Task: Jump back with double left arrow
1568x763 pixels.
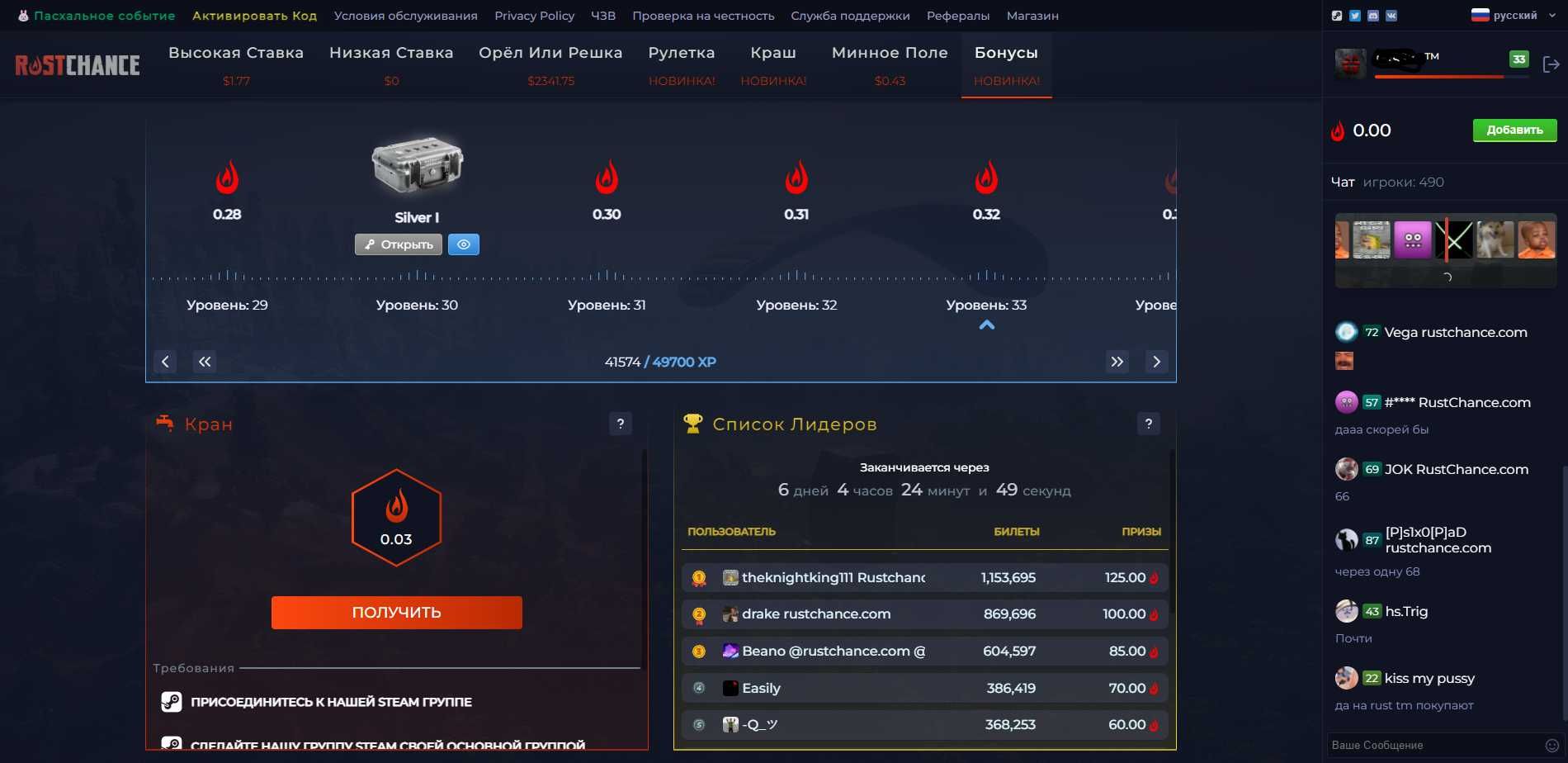Action: pyautogui.click(x=205, y=362)
